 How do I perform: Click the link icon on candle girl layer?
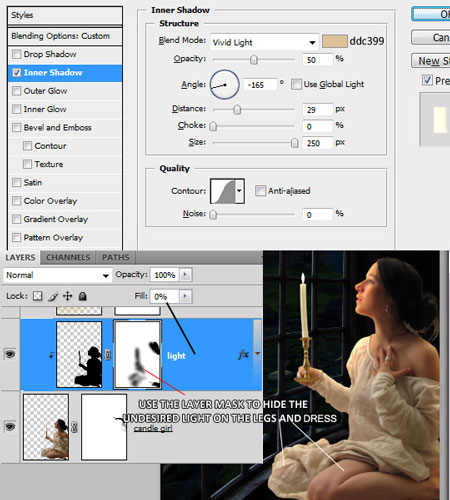tap(74, 427)
